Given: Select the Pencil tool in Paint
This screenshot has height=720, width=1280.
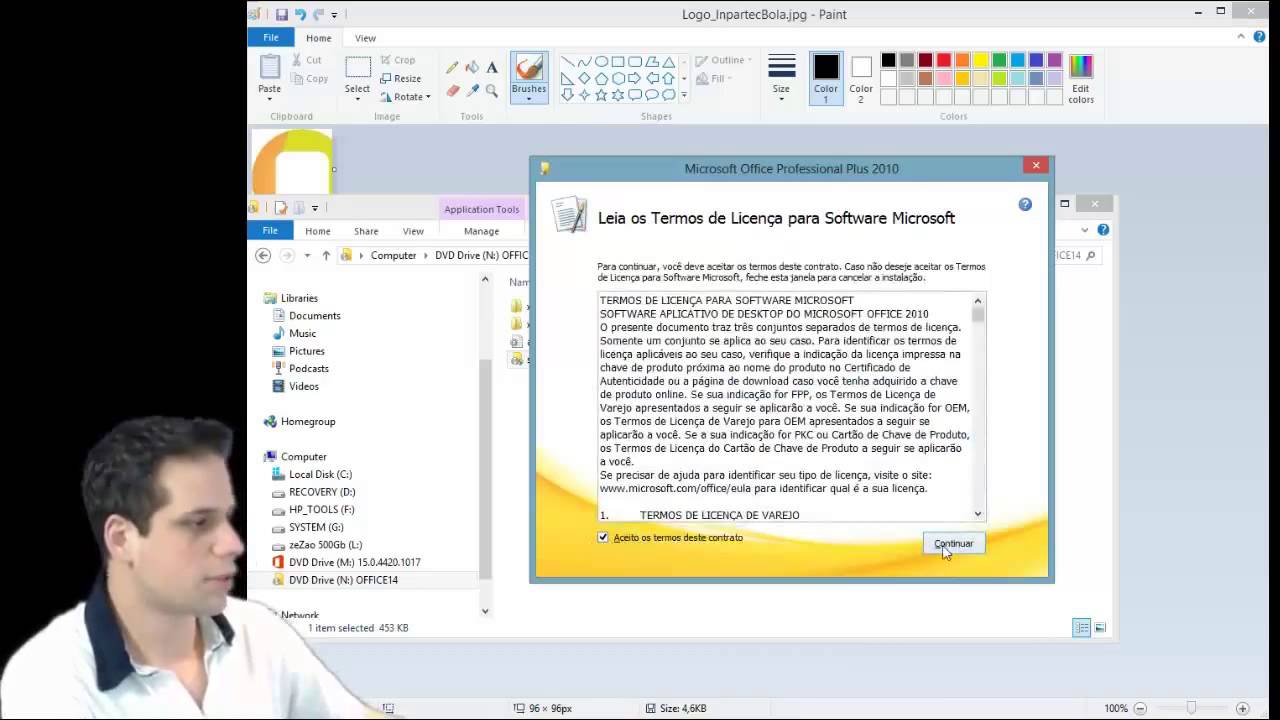Looking at the screenshot, I should pyautogui.click(x=452, y=68).
